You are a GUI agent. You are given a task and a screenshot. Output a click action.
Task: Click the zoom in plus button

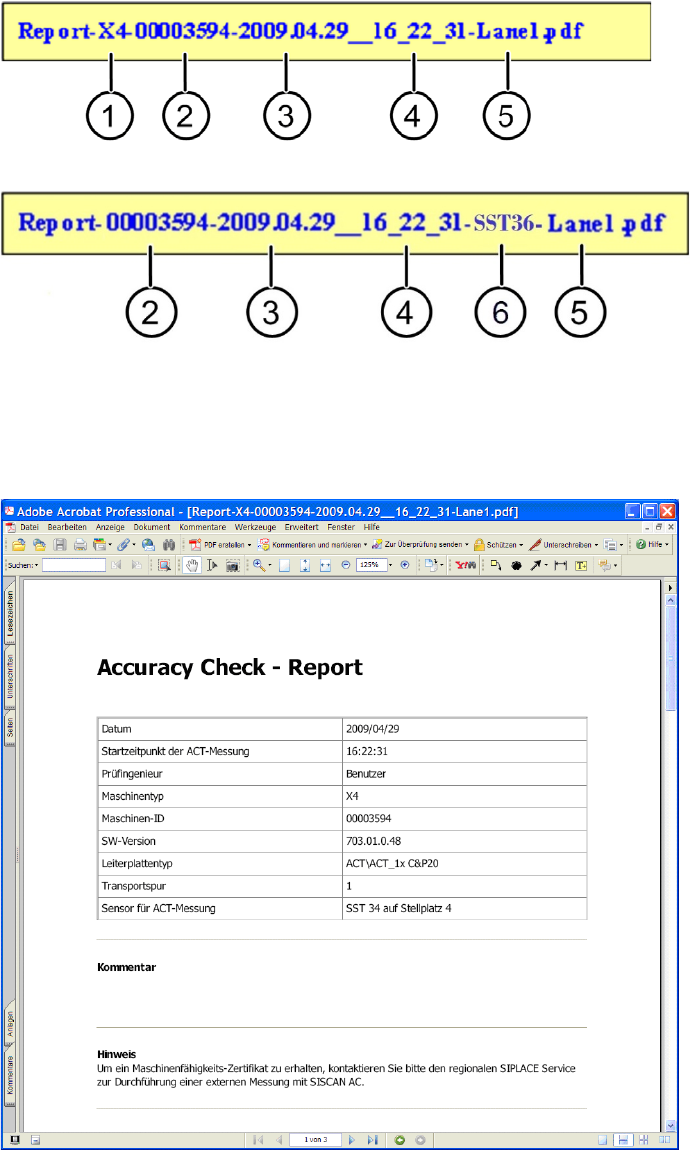[x=405, y=565]
